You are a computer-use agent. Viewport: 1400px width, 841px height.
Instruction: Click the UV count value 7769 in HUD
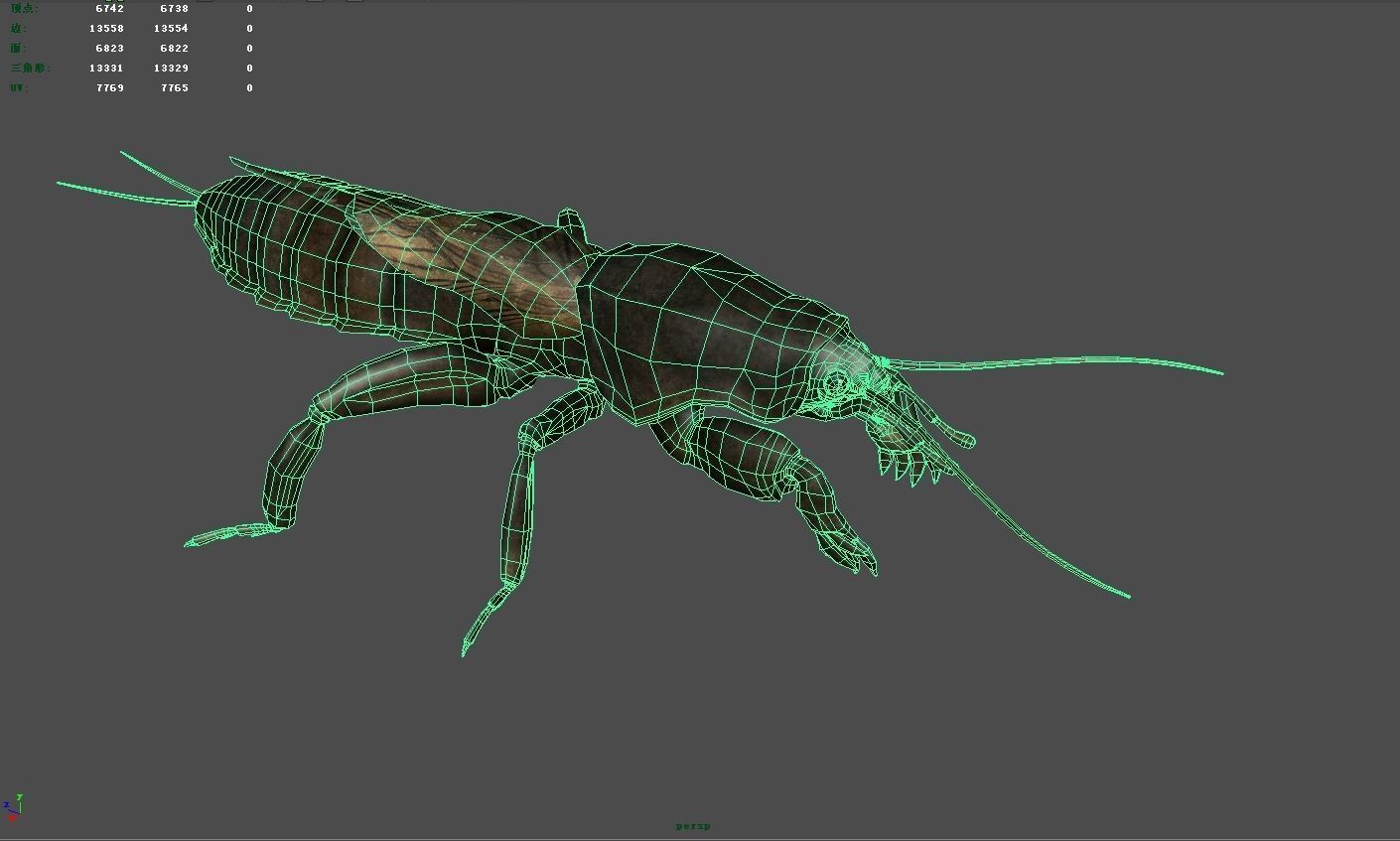coord(109,87)
